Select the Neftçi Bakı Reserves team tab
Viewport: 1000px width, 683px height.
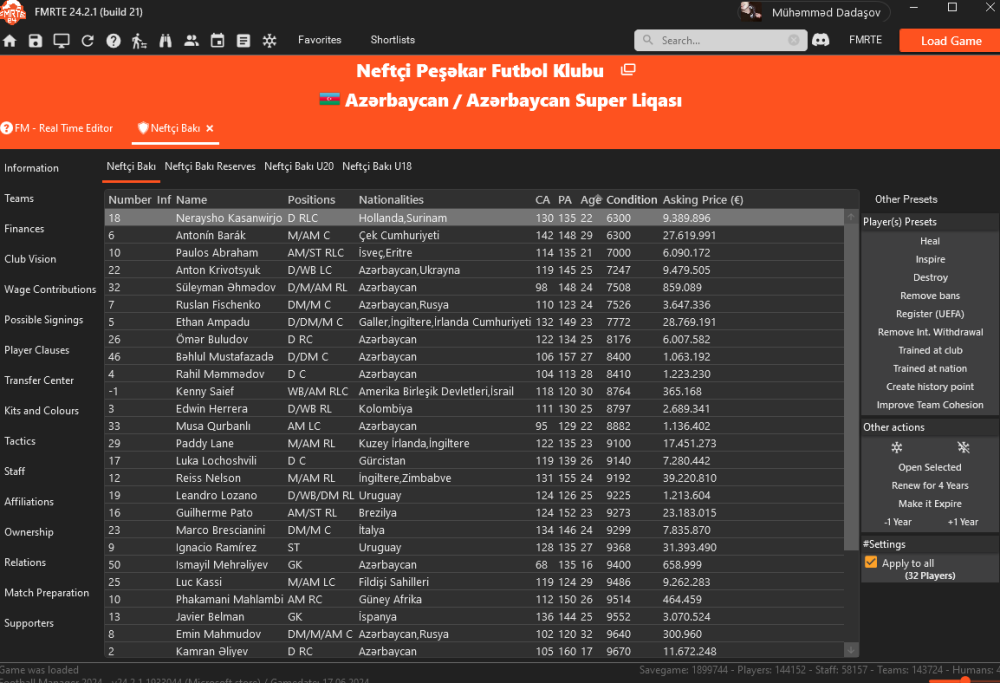point(210,166)
